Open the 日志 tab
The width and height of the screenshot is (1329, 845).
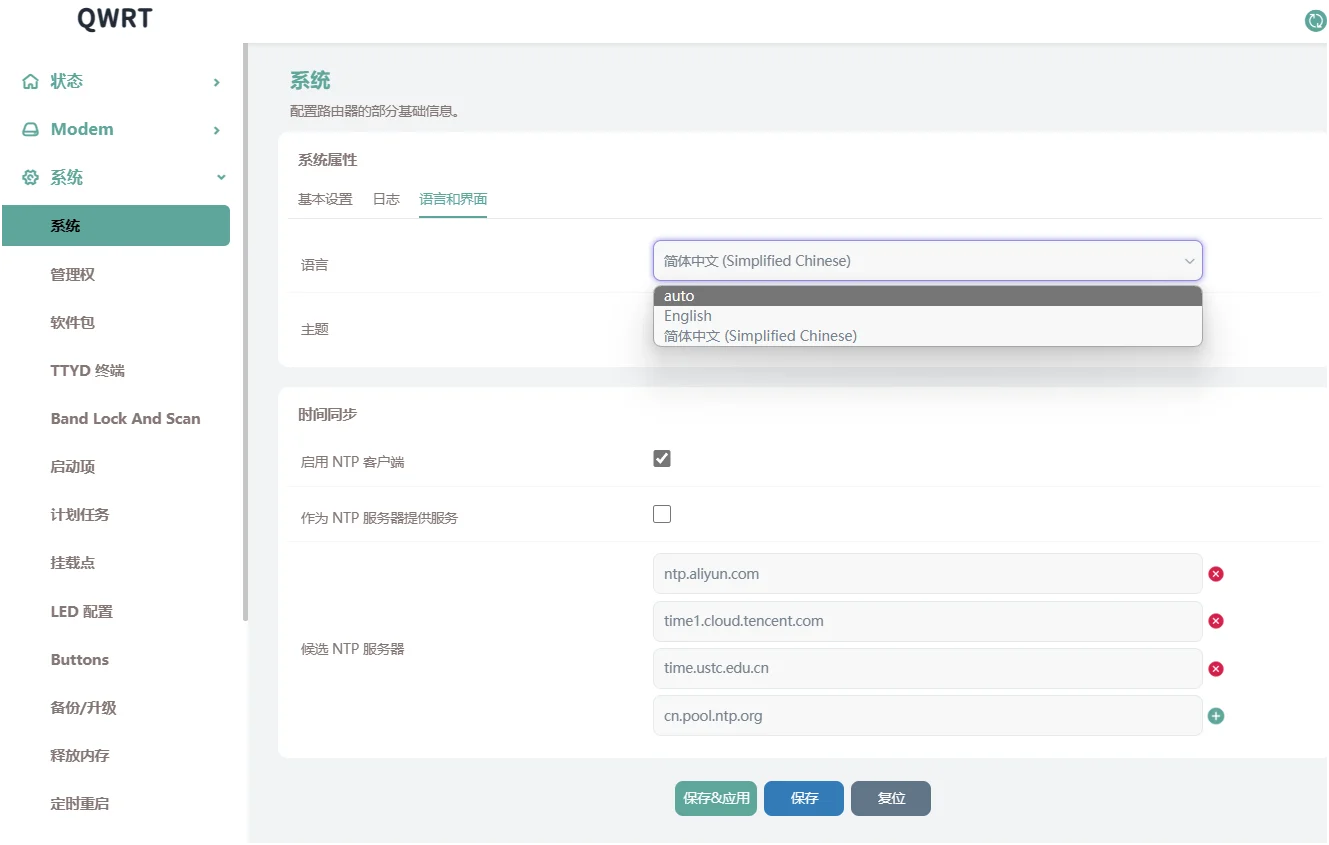[386, 199]
